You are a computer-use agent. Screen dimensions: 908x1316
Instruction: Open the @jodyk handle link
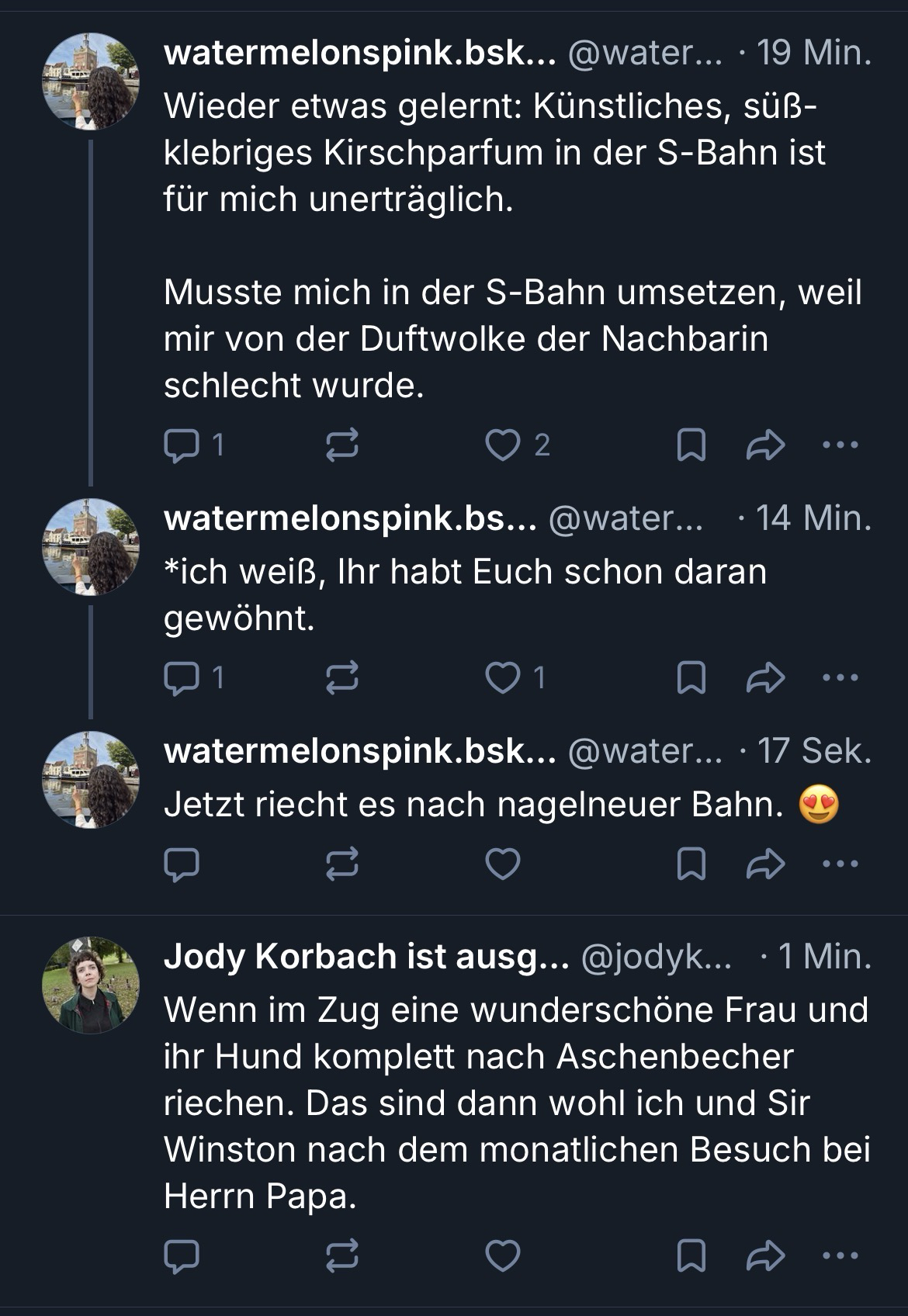[656, 957]
